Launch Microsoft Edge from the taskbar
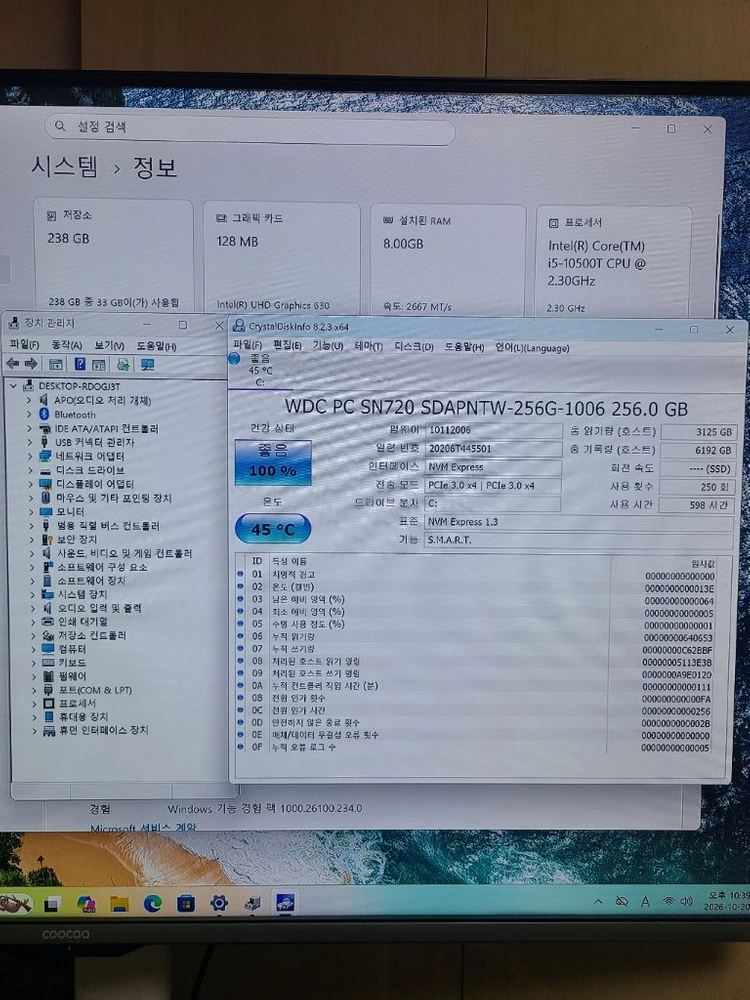Screen dimensions: 750x1000 (x=152, y=903)
